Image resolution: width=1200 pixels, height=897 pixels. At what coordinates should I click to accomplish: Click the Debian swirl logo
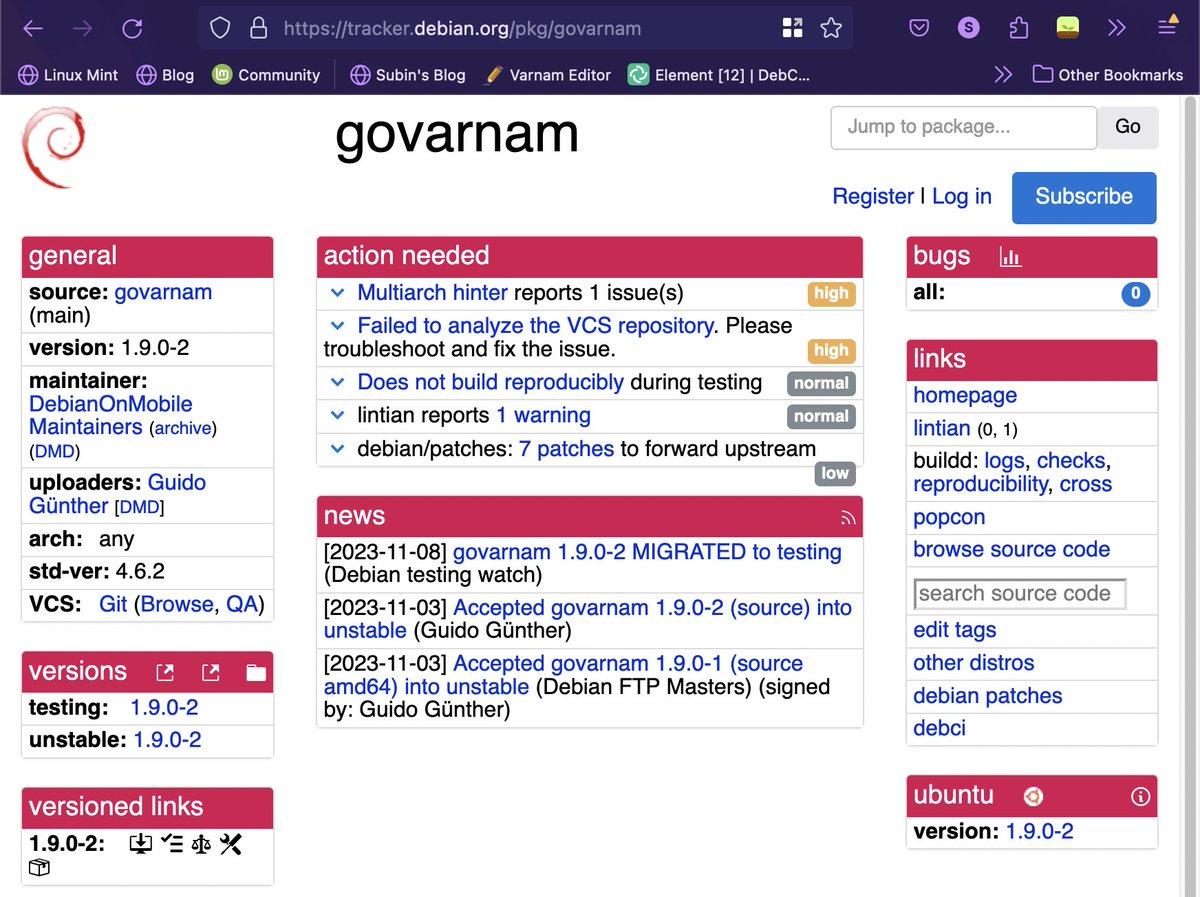(x=52, y=147)
